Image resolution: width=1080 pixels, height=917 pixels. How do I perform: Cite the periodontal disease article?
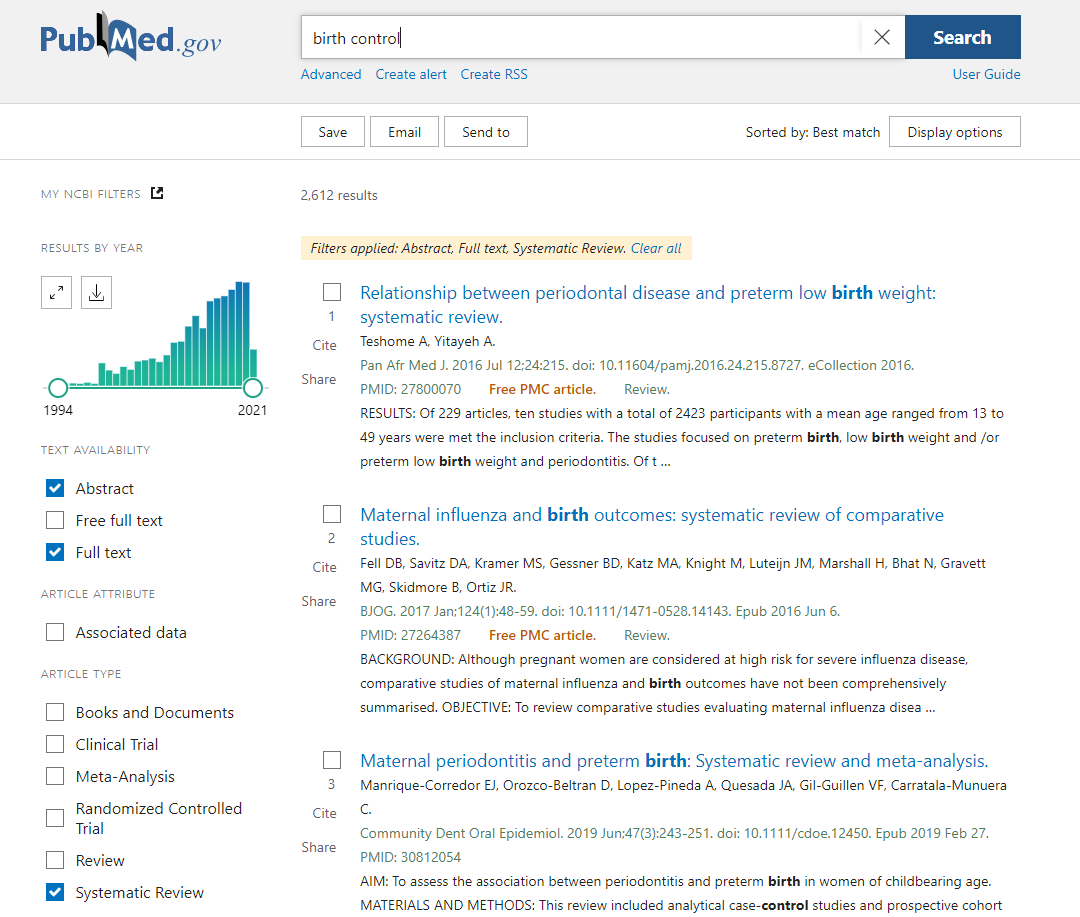pos(324,345)
